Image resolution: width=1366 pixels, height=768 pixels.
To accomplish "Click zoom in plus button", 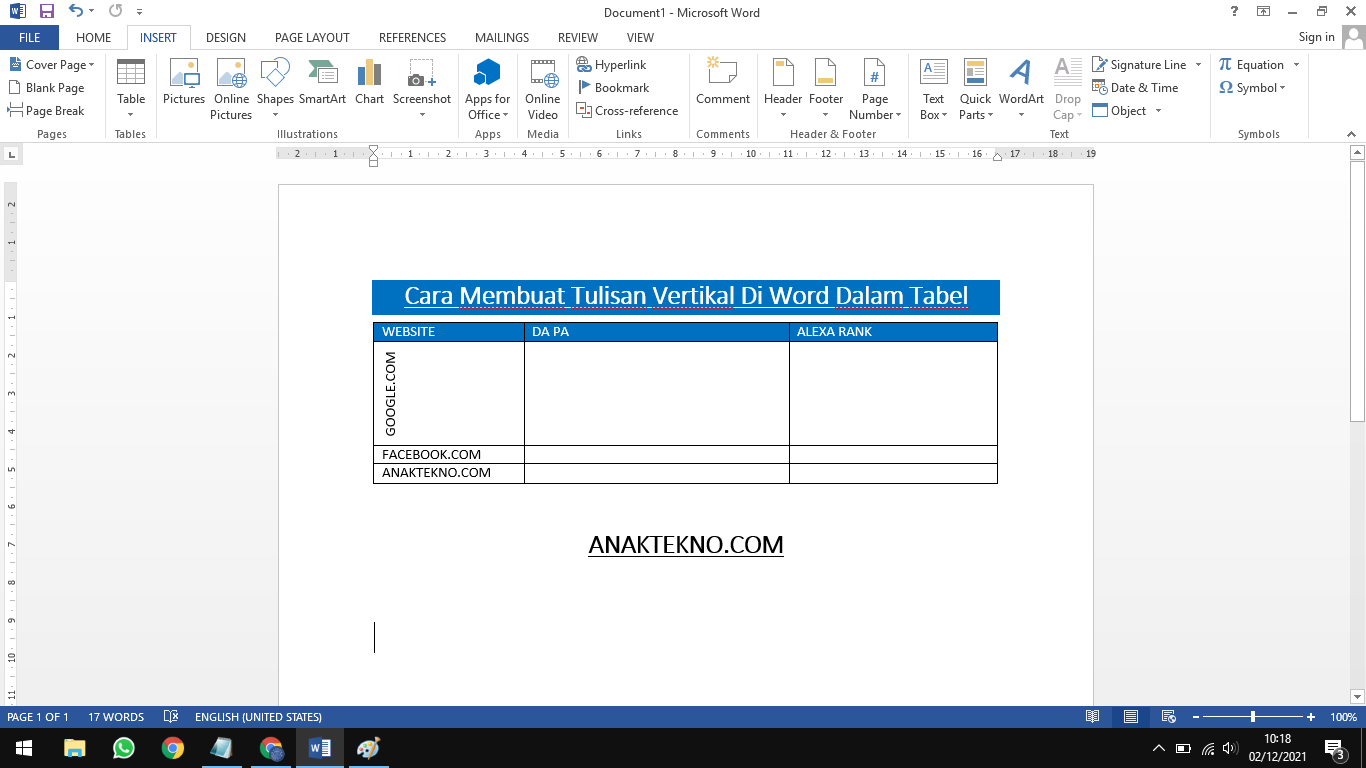I will tap(1311, 717).
